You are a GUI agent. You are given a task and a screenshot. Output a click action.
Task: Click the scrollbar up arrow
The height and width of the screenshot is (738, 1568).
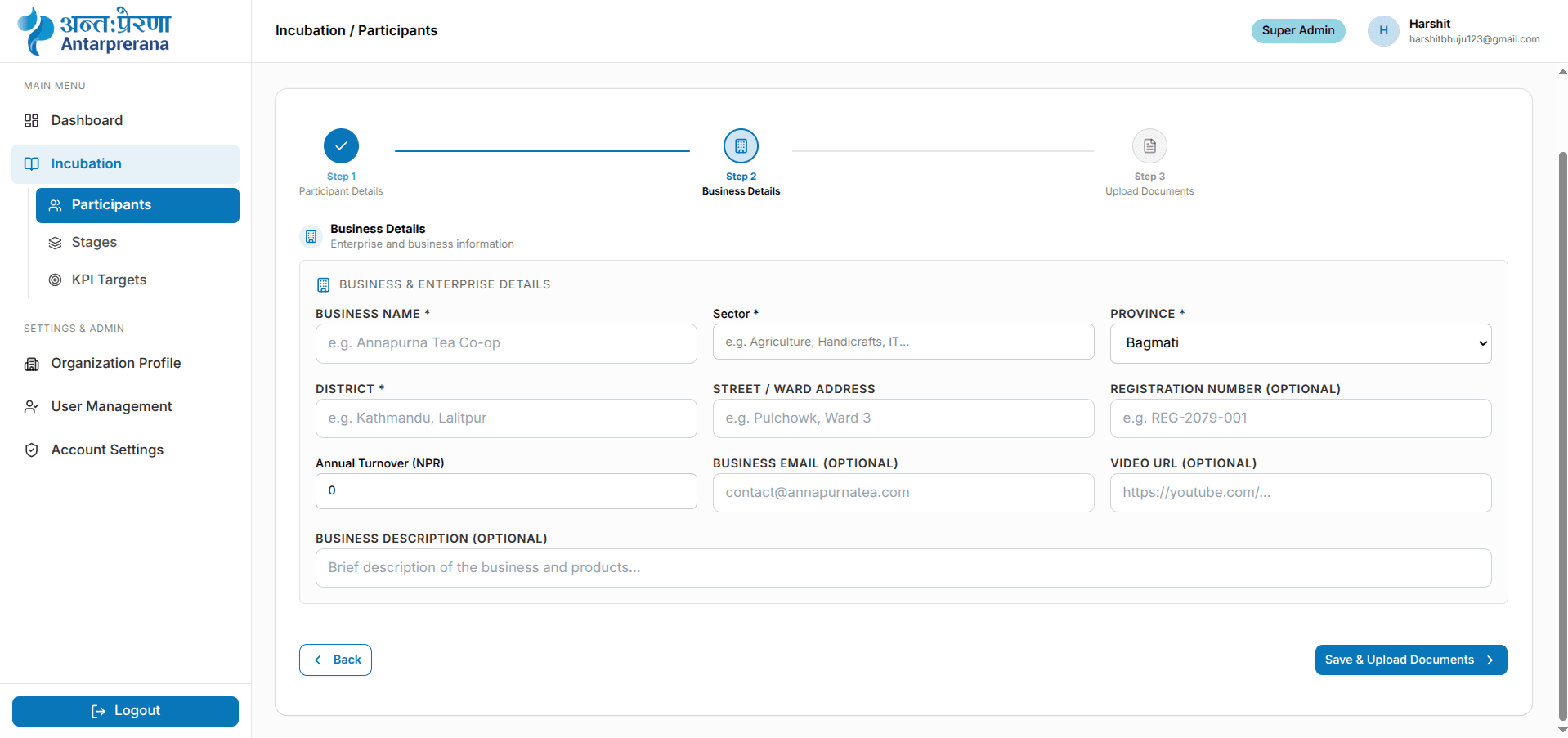click(1562, 72)
